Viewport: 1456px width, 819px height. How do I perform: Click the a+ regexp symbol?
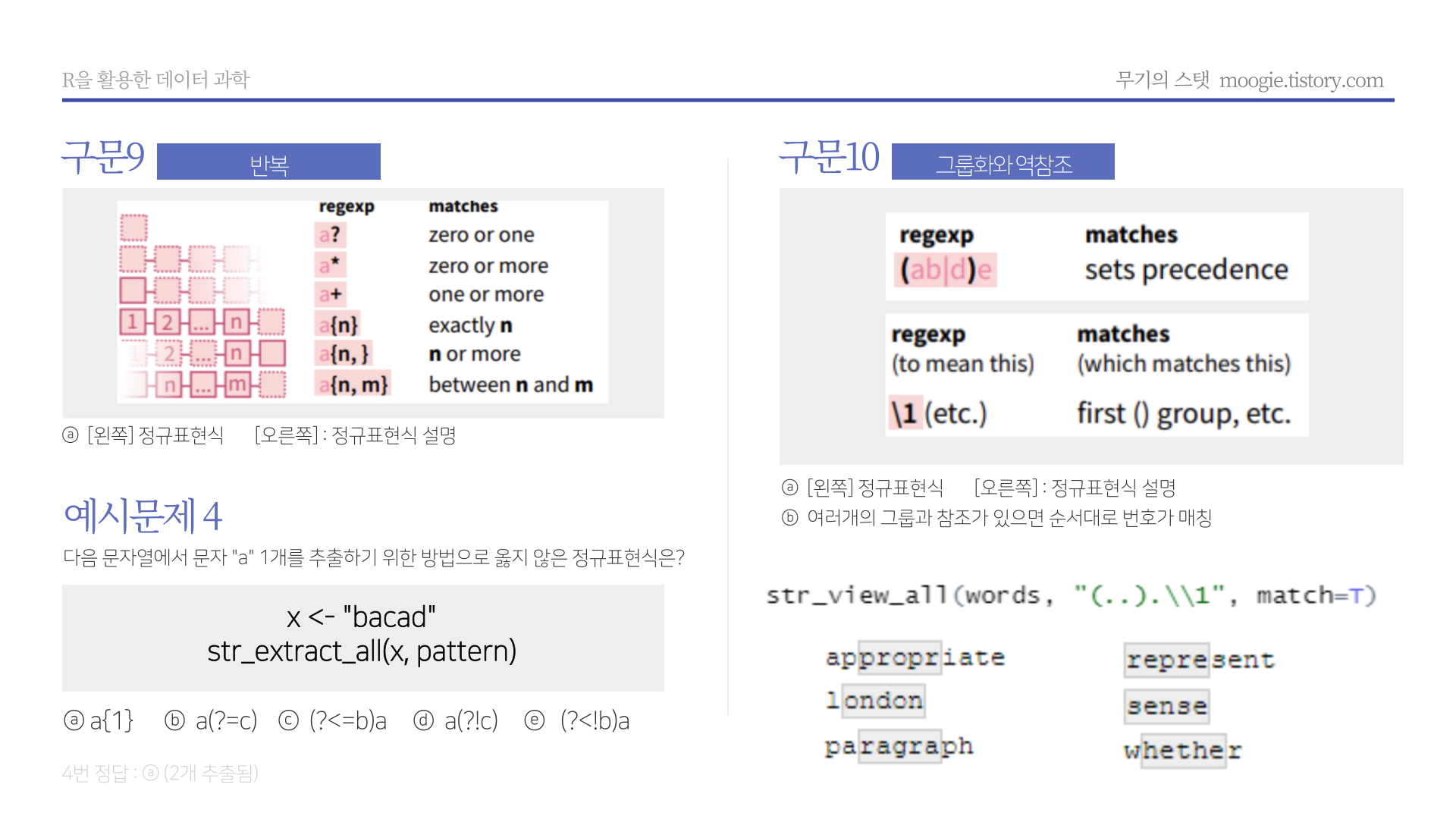(330, 294)
